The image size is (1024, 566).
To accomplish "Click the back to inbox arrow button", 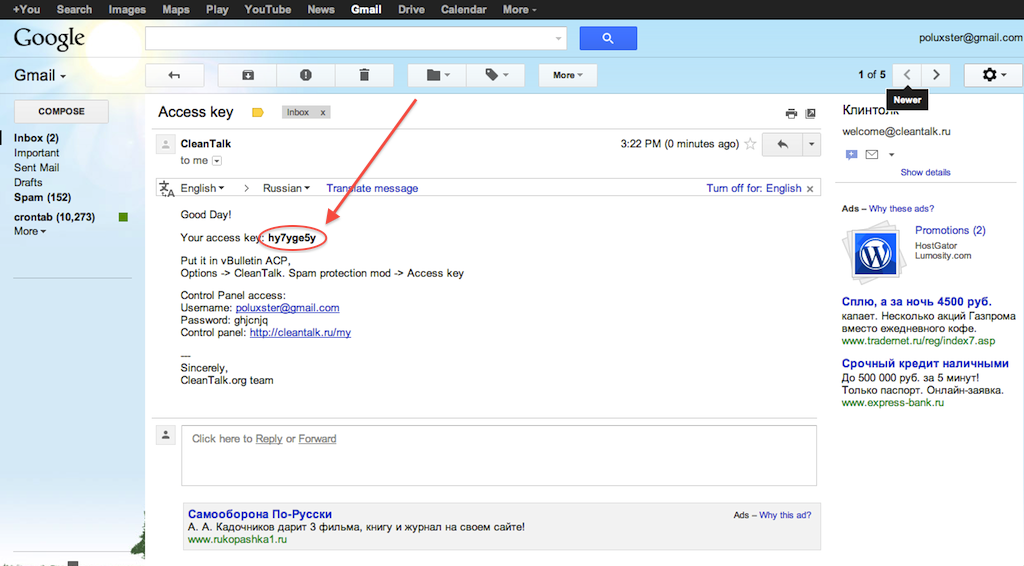I will tap(175, 75).
